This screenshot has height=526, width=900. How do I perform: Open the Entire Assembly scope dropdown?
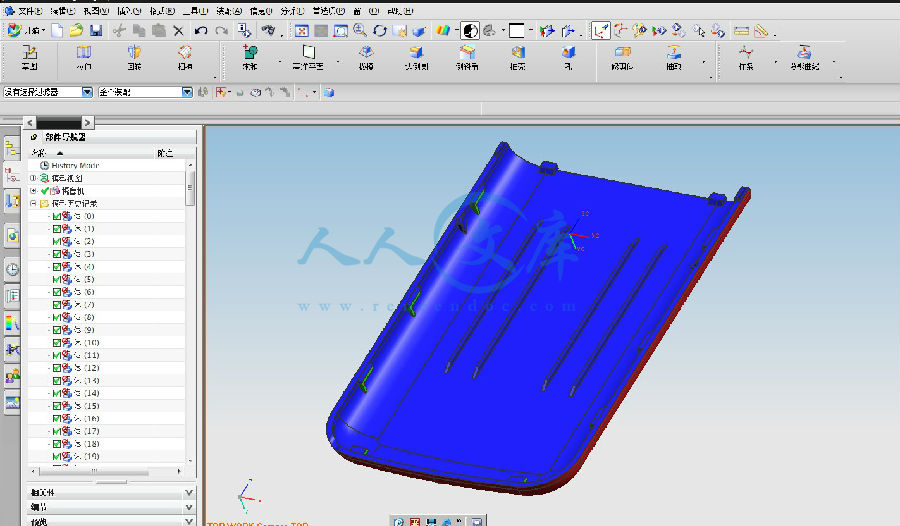pyautogui.click(x=187, y=92)
